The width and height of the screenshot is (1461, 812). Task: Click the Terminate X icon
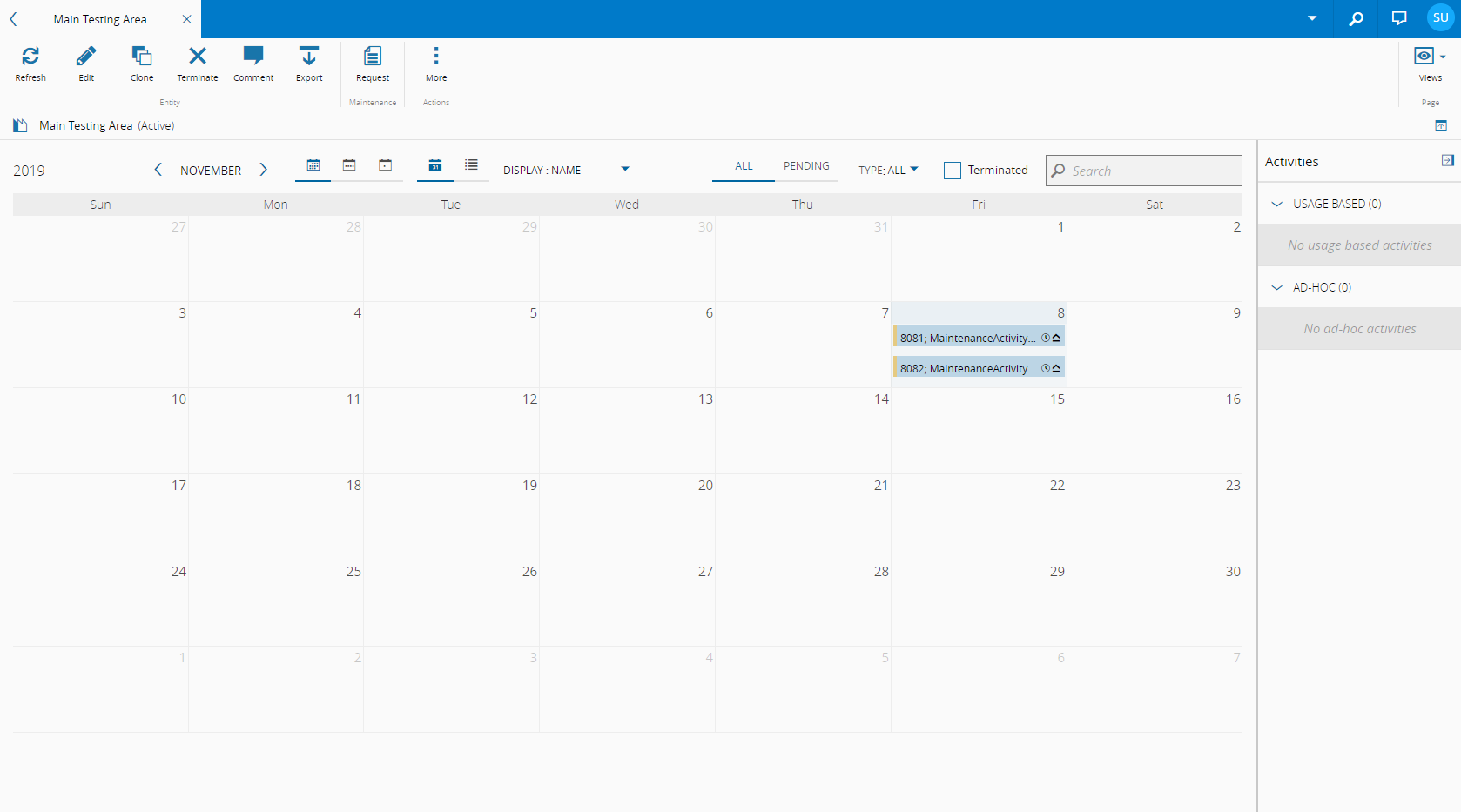point(198,64)
